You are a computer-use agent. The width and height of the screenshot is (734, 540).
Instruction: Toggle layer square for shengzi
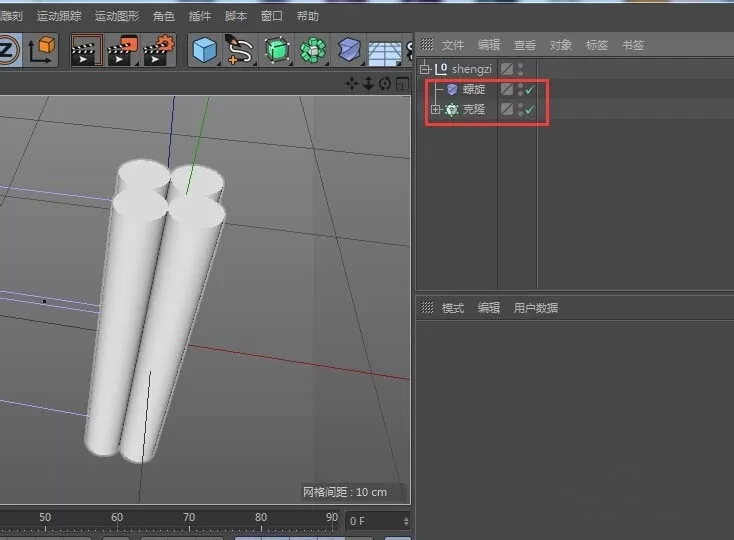point(506,69)
